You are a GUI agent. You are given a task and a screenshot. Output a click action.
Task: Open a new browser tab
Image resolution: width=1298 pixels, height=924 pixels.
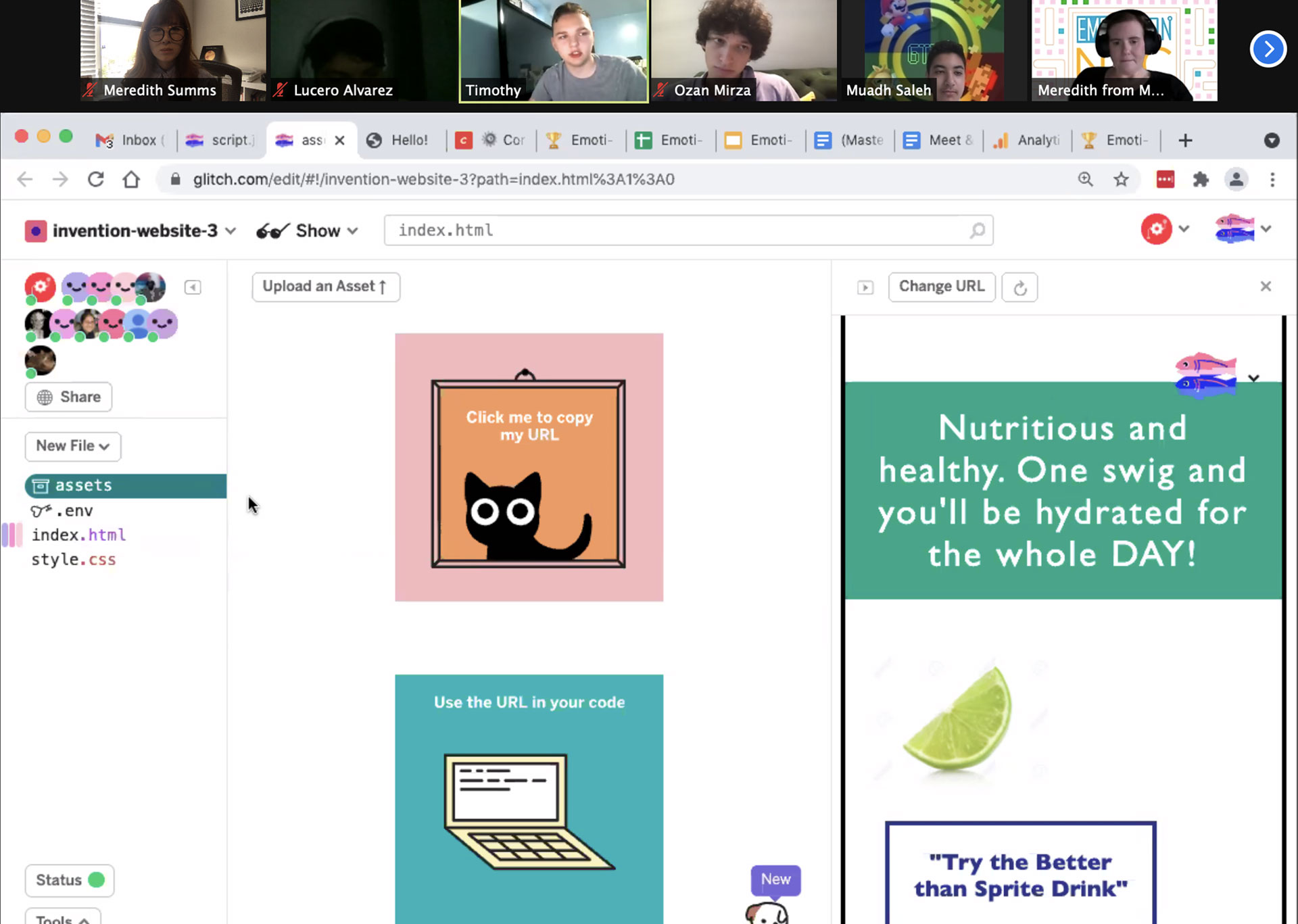pyautogui.click(x=1185, y=140)
